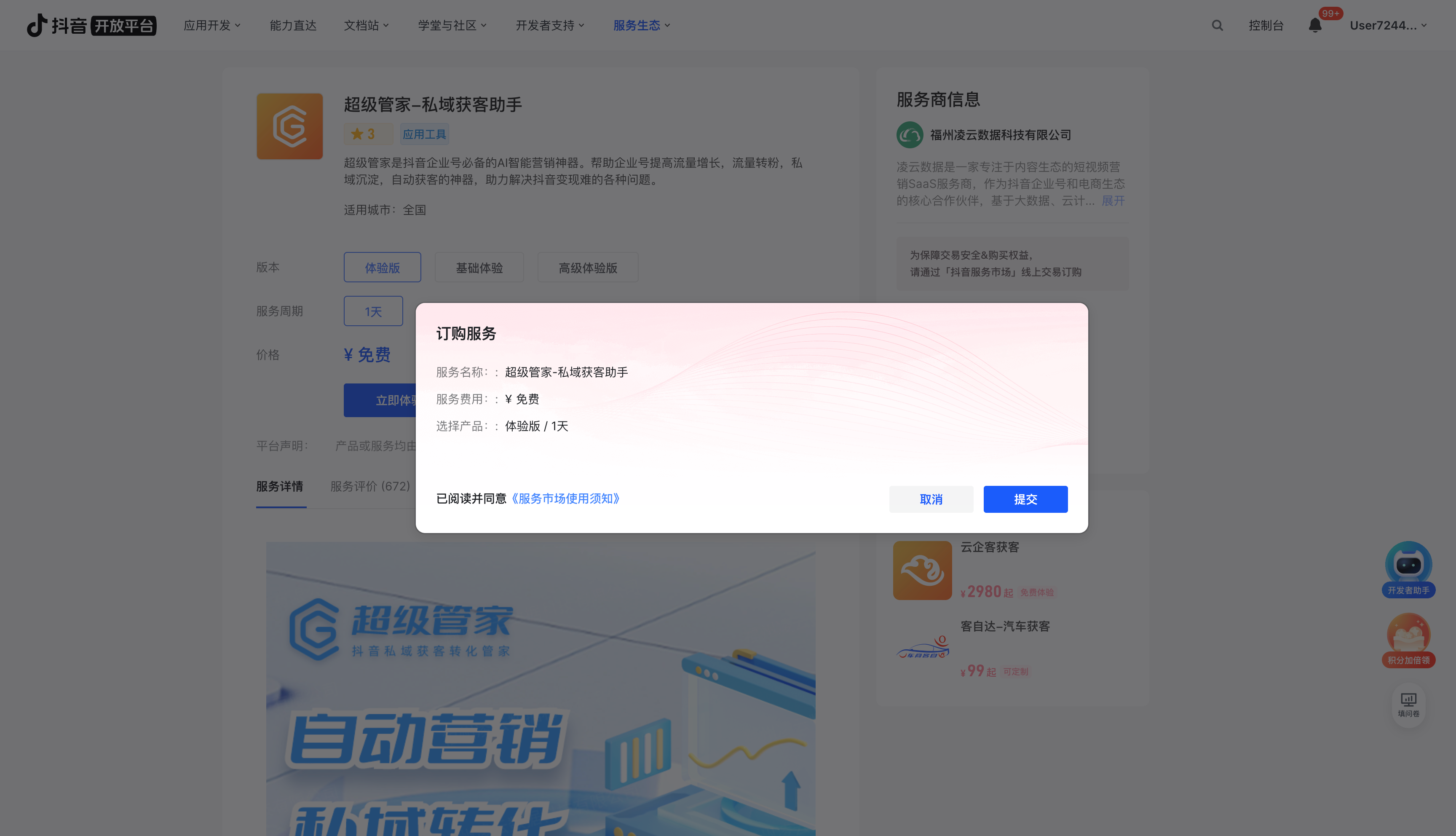Click the ¥2980起 price text
The image size is (1456, 836).
click(x=987, y=592)
